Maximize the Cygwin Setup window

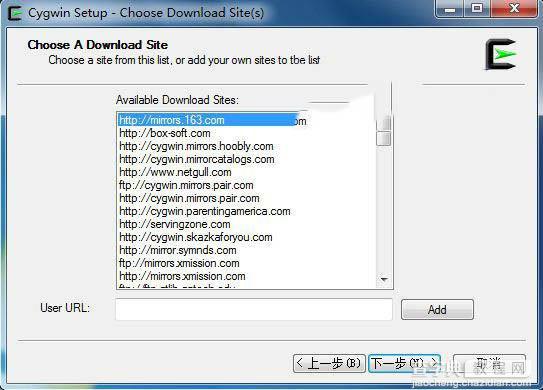[477, 8]
